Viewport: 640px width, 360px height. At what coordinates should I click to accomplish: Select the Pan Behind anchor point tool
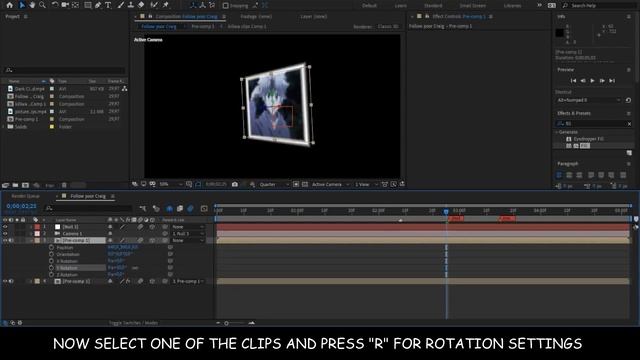pyautogui.click(x=76, y=5)
